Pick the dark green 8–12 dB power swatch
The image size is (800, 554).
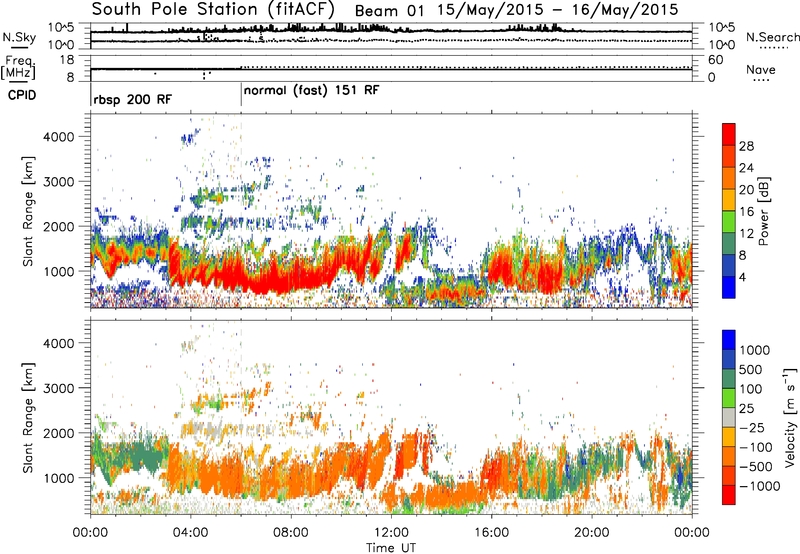[x=729, y=243]
